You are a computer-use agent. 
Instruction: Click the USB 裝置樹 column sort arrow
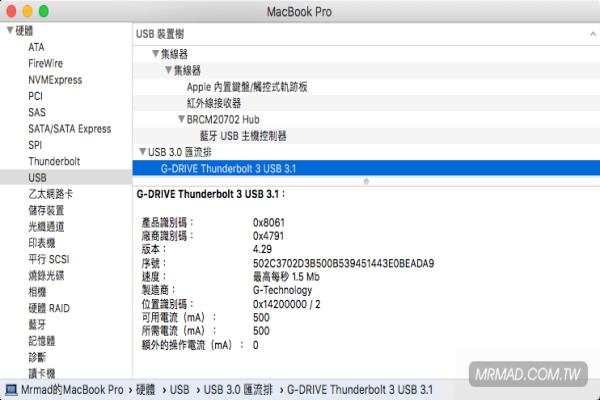593,34
